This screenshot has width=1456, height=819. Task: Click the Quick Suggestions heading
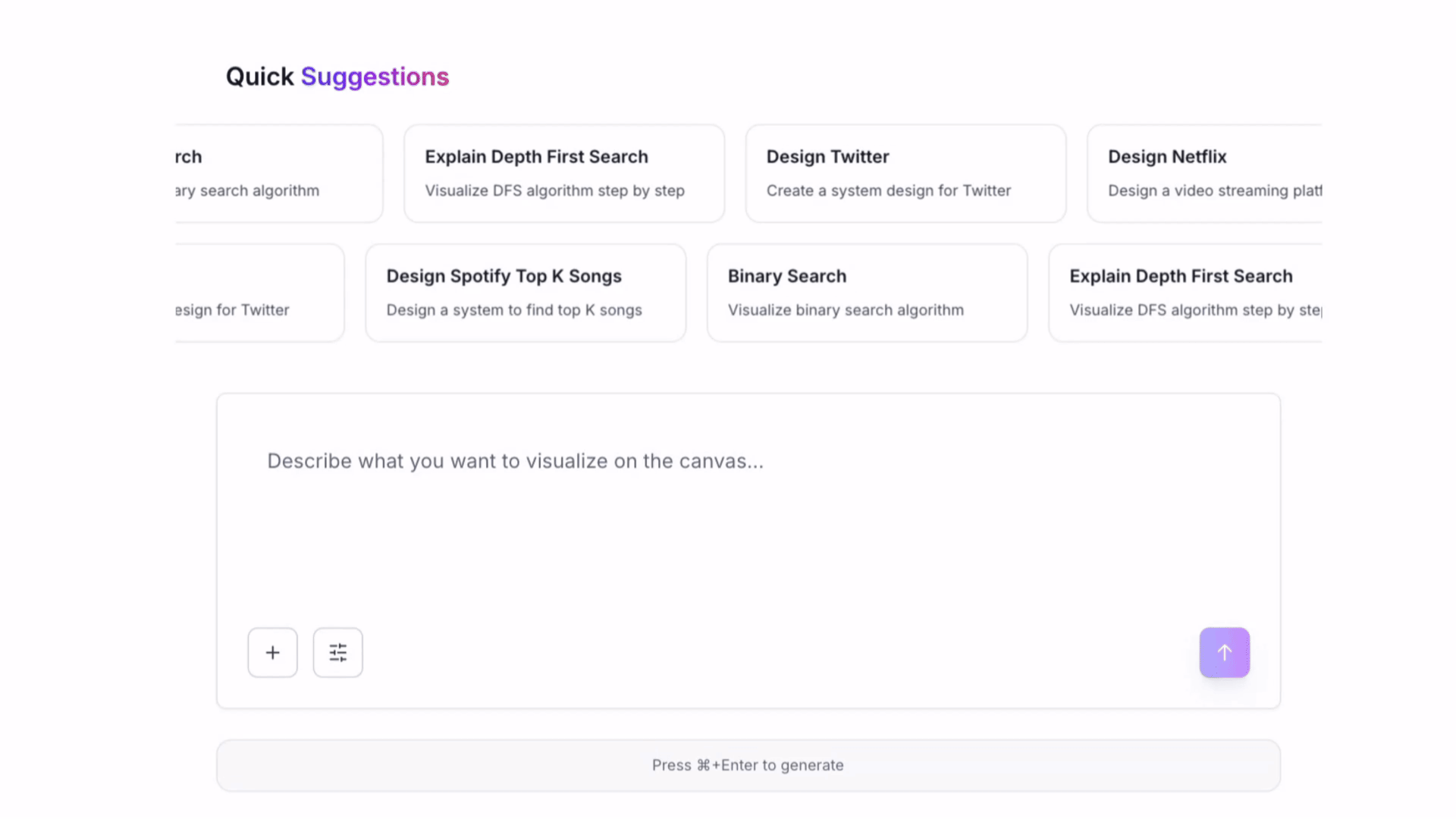click(x=336, y=76)
